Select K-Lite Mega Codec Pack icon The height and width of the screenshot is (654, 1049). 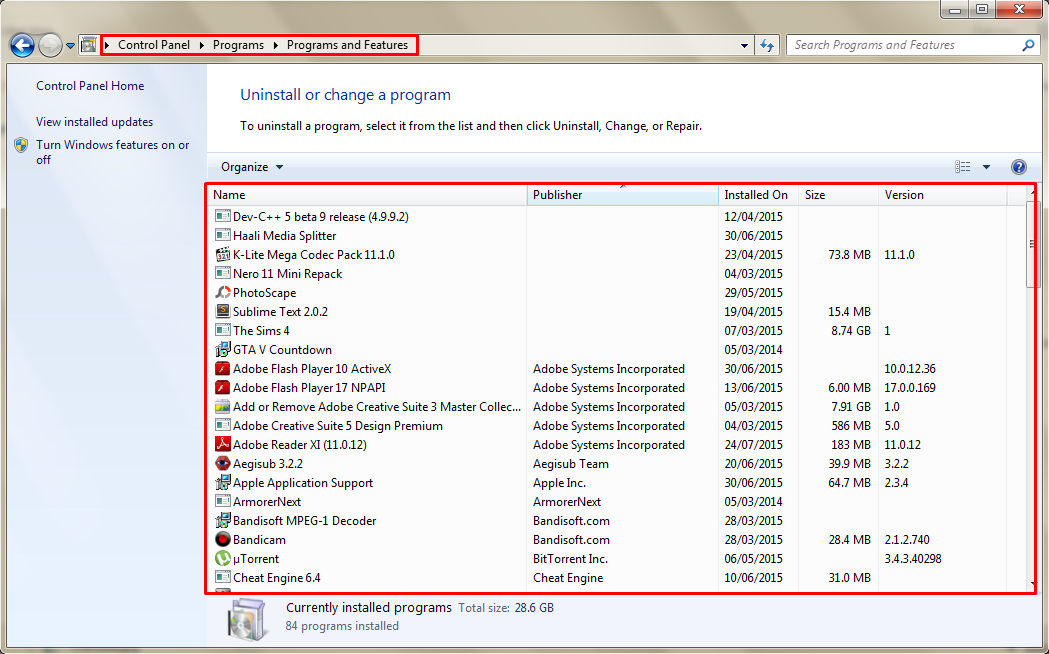click(x=223, y=254)
